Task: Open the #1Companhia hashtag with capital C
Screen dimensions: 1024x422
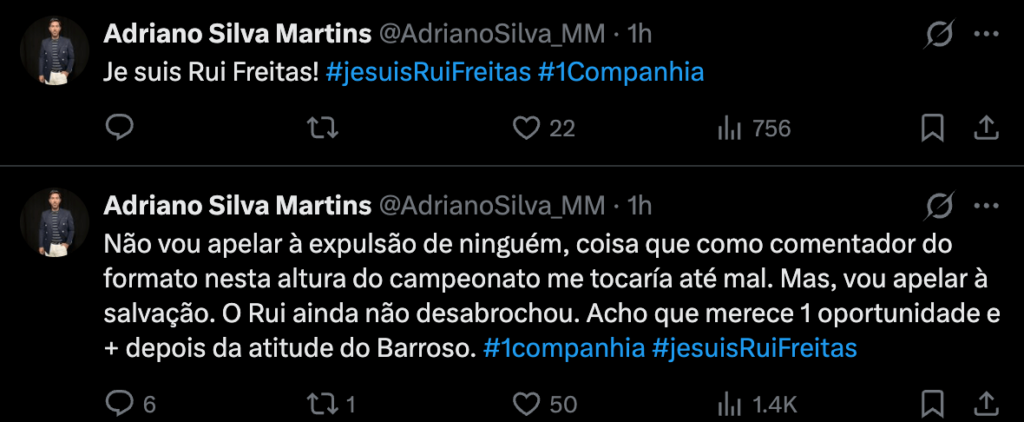Action: 620,73
